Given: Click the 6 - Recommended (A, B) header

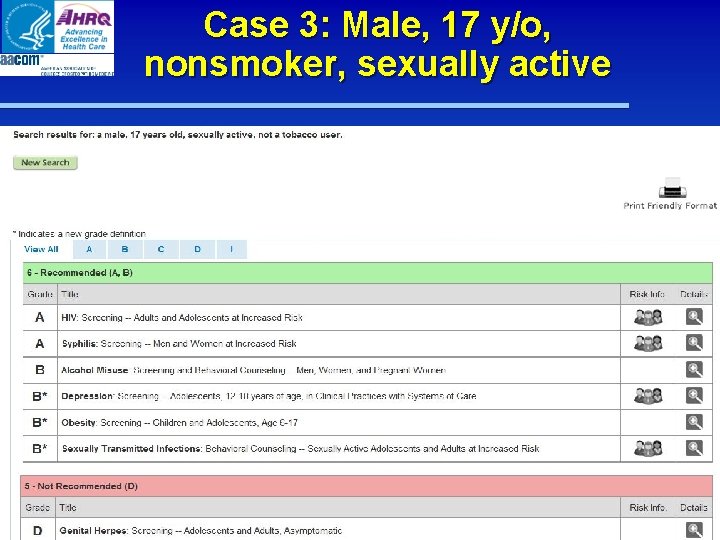Looking at the screenshot, I should pyautogui.click(x=368, y=273).
